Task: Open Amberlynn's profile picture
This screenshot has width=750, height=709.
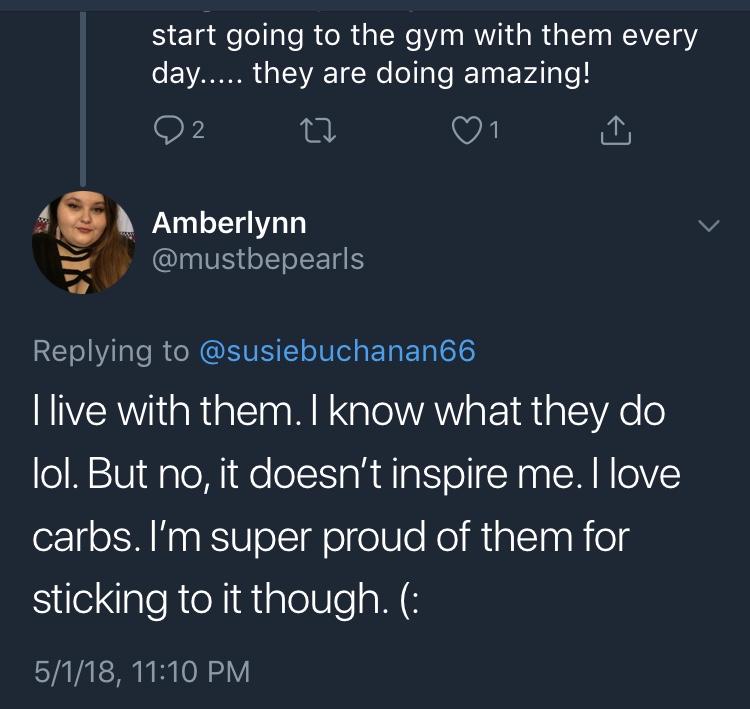Action: tap(83, 242)
